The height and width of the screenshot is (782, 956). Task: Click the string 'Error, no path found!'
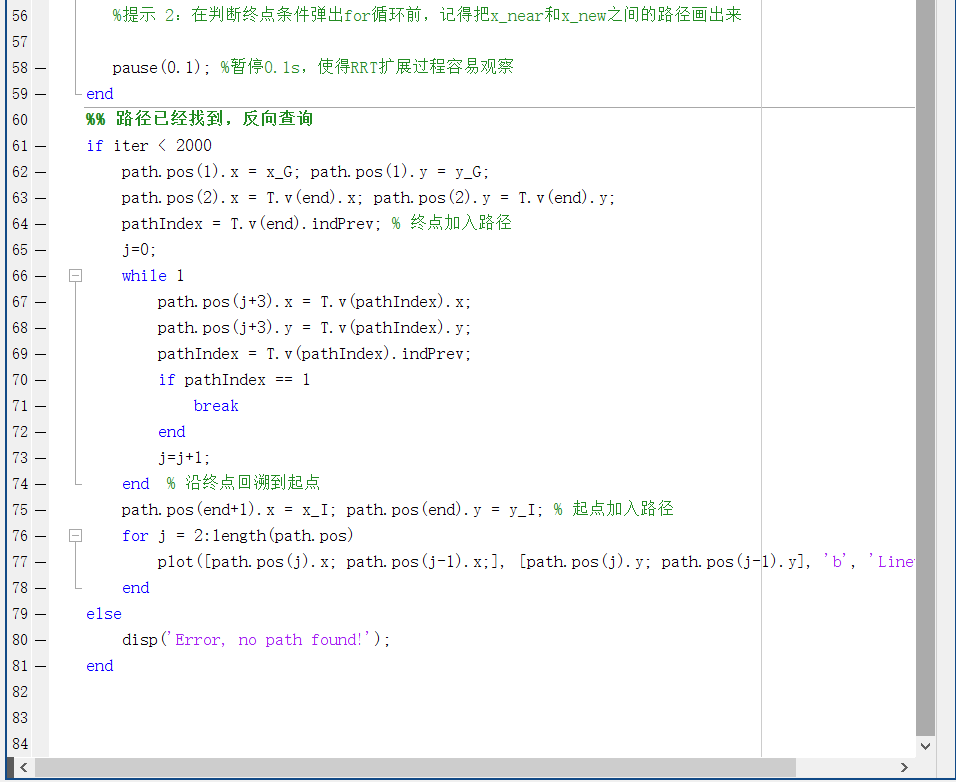click(x=269, y=640)
